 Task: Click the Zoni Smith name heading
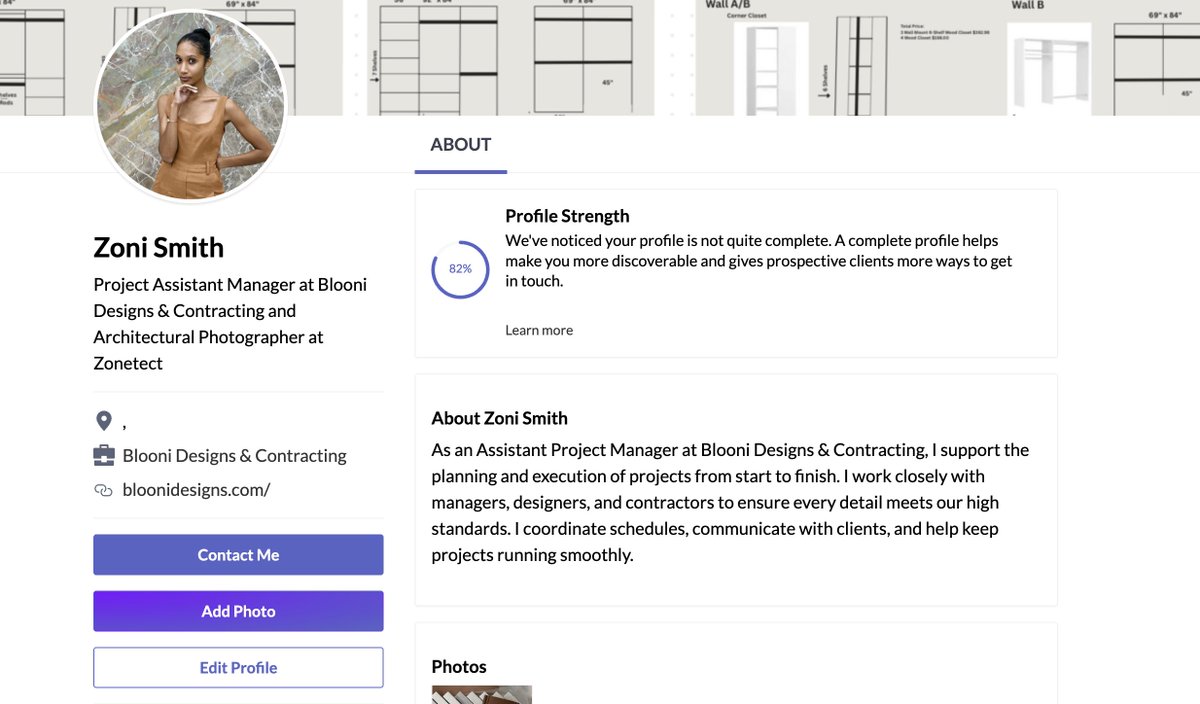tap(158, 248)
